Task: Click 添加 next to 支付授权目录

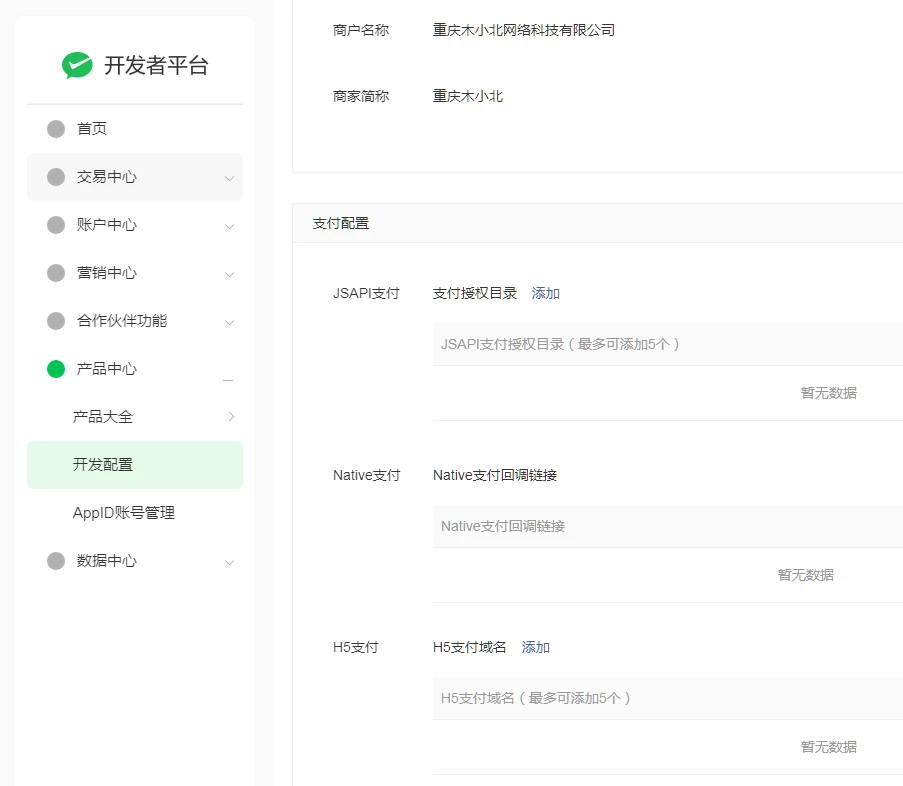Action: pyautogui.click(x=545, y=293)
